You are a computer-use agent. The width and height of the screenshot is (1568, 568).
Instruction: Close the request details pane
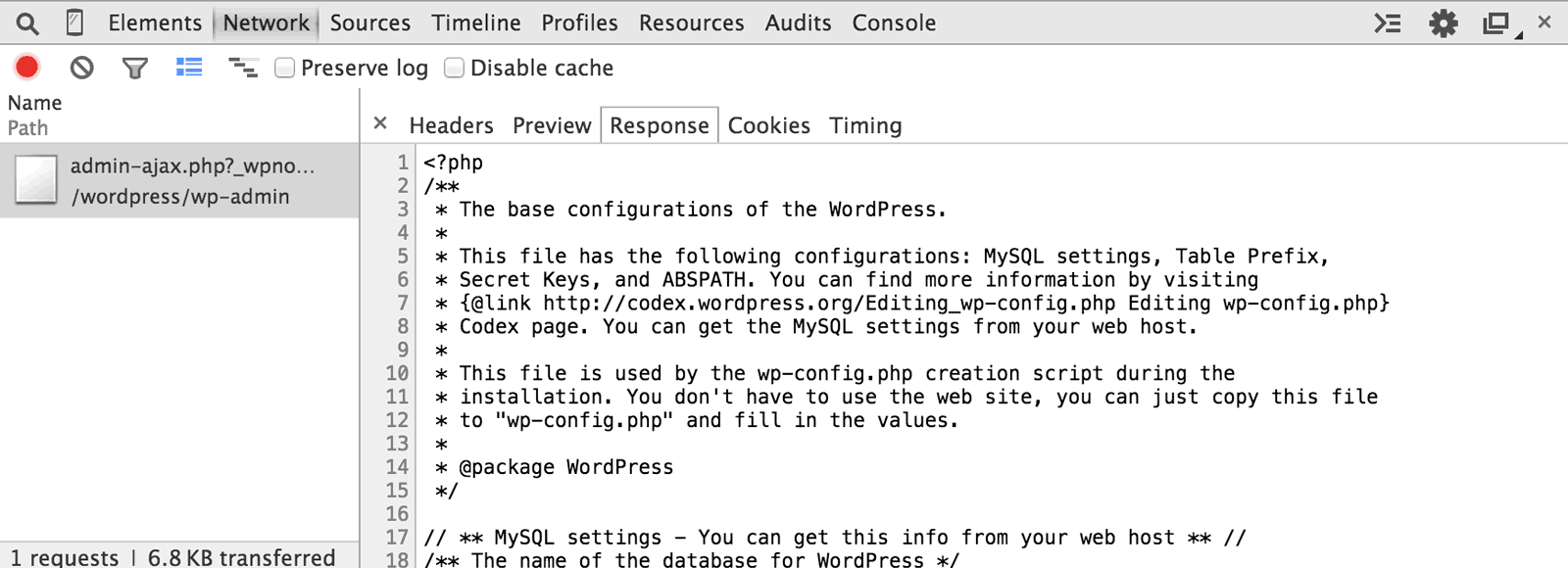380,123
